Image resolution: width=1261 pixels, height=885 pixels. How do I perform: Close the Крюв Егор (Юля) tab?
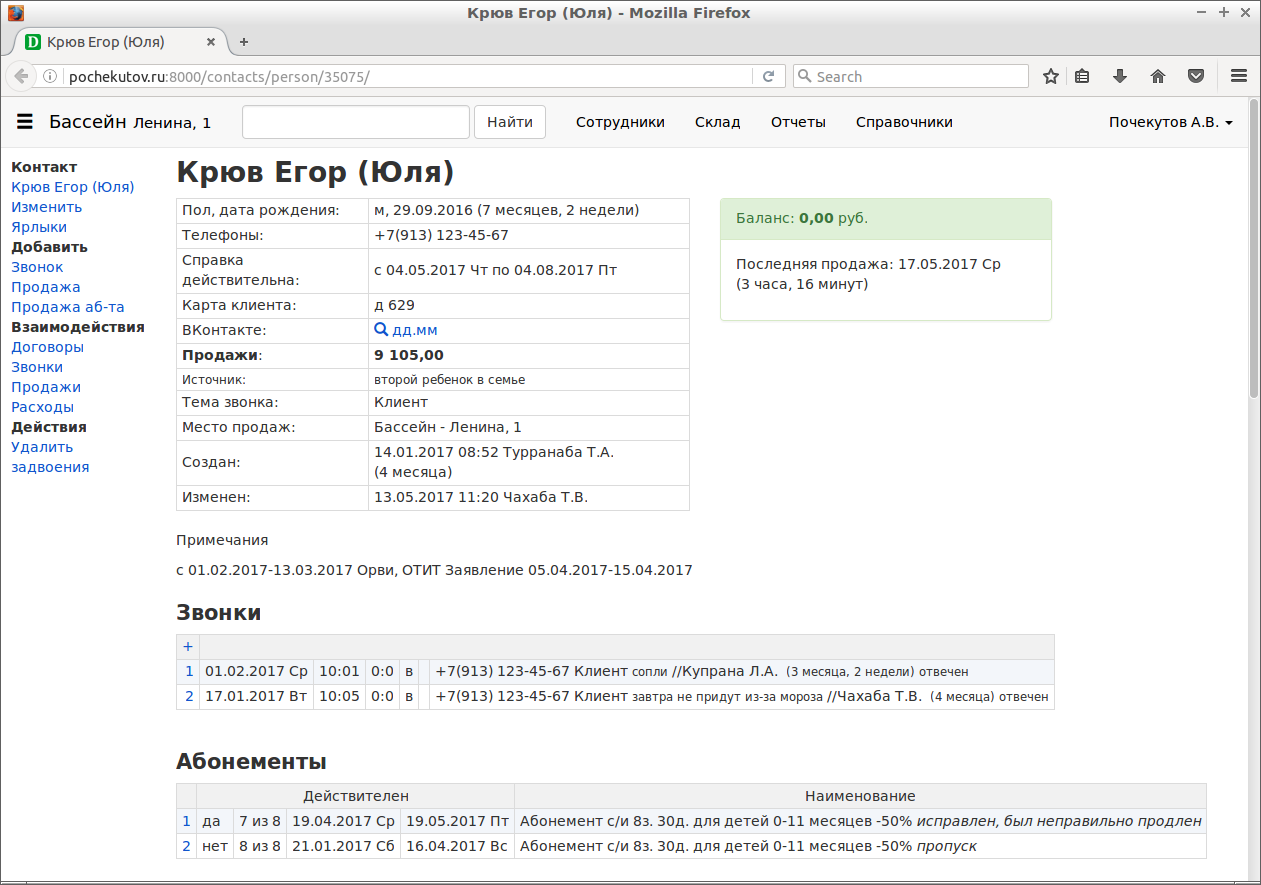211,42
